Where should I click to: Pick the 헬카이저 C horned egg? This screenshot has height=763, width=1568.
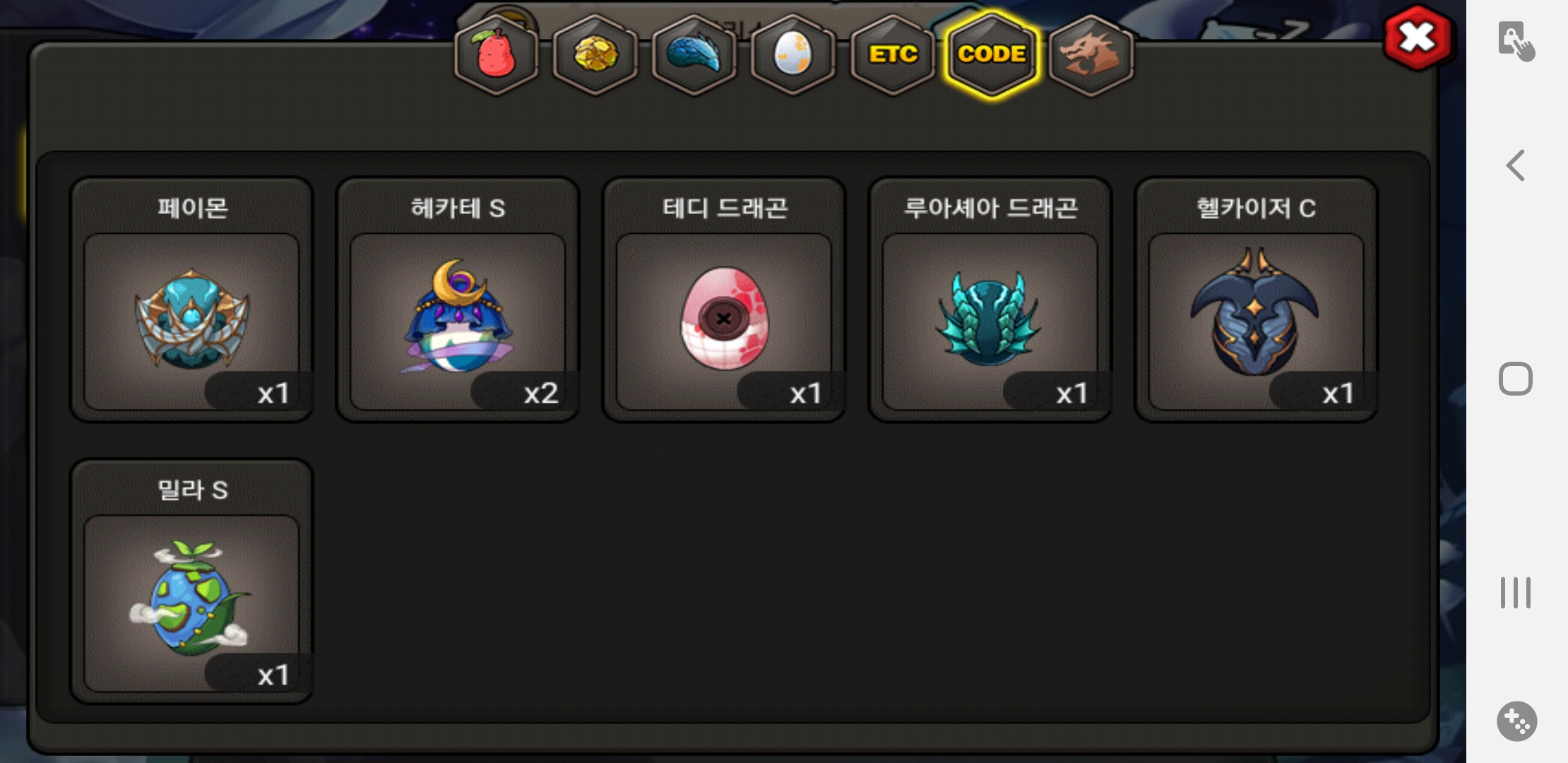[1257, 300]
